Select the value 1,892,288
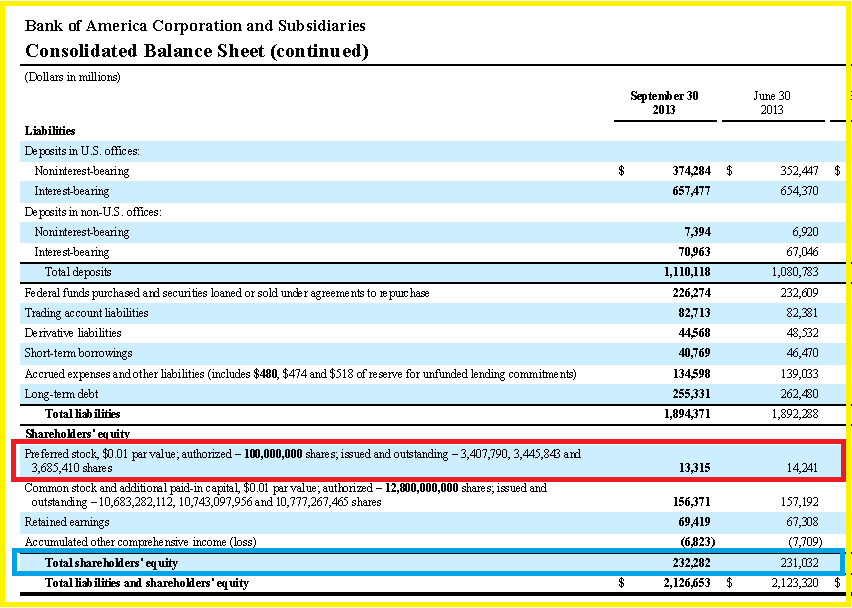This screenshot has width=852, height=608. pyautogui.click(x=795, y=414)
